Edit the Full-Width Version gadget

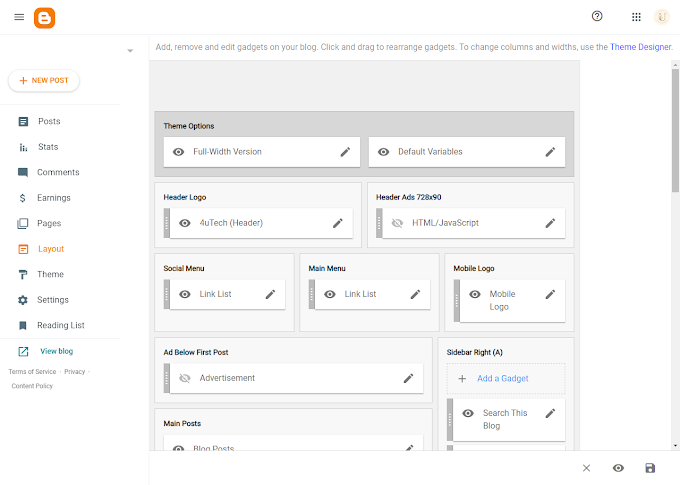coord(345,152)
